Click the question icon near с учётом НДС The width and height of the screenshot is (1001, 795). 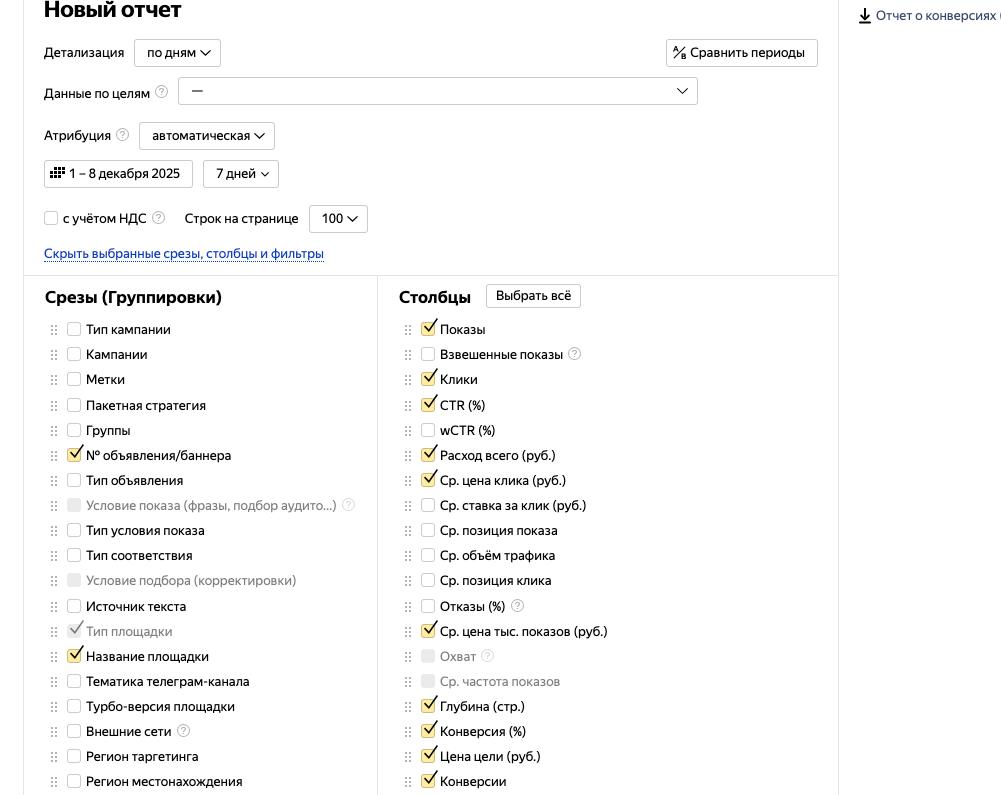[x=159, y=218]
